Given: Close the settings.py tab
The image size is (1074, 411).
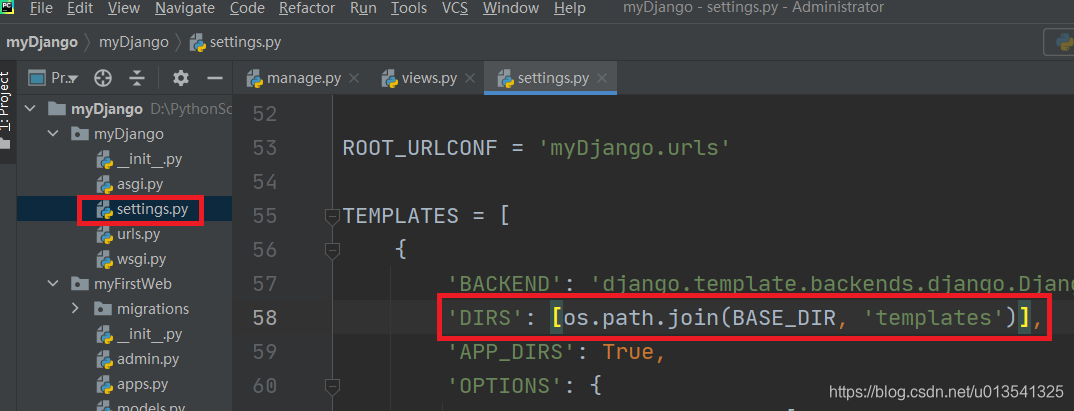Looking at the screenshot, I should click(602, 78).
